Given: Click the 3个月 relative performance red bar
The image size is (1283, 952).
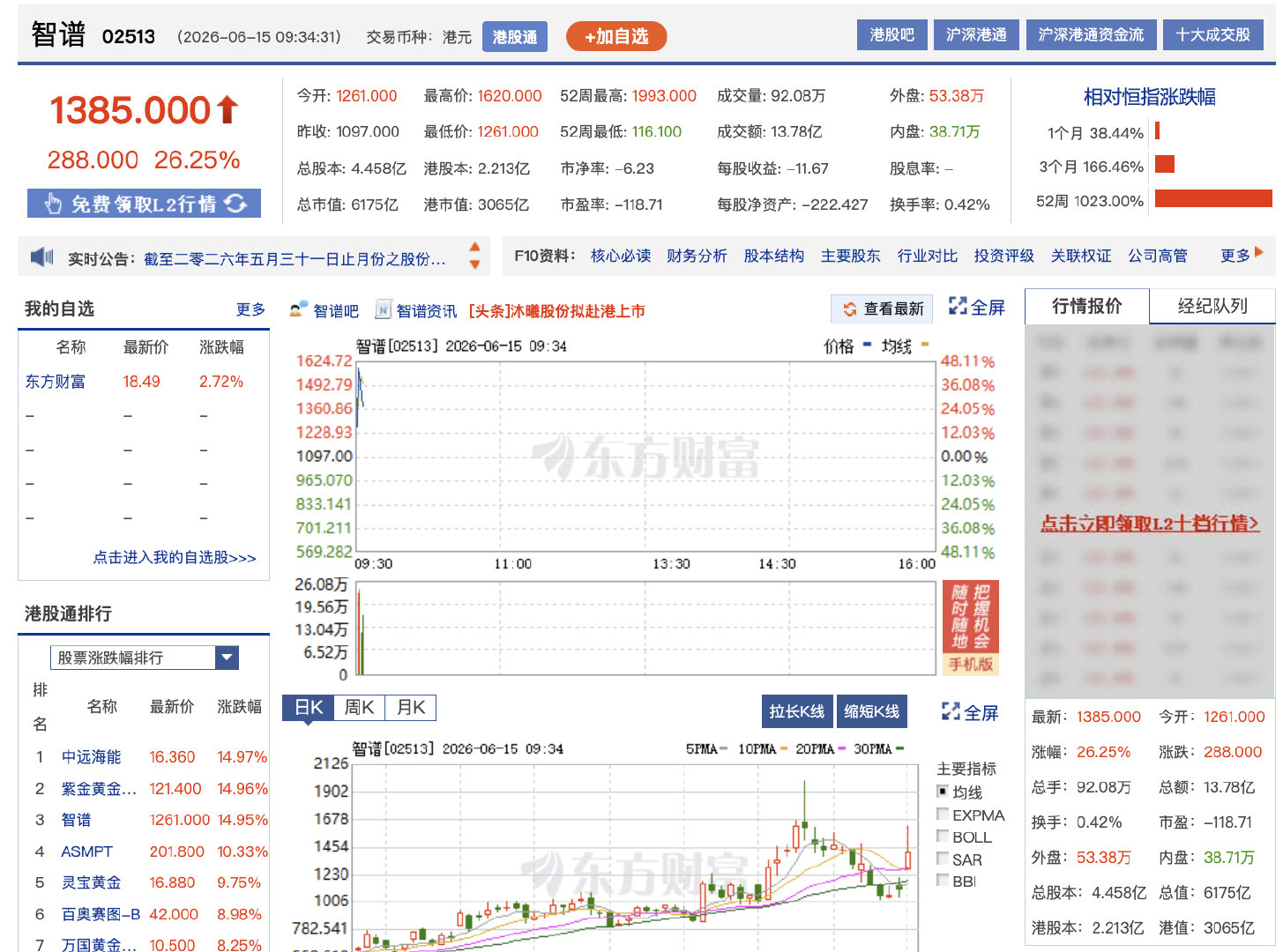Looking at the screenshot, I should coord(1165,164).
